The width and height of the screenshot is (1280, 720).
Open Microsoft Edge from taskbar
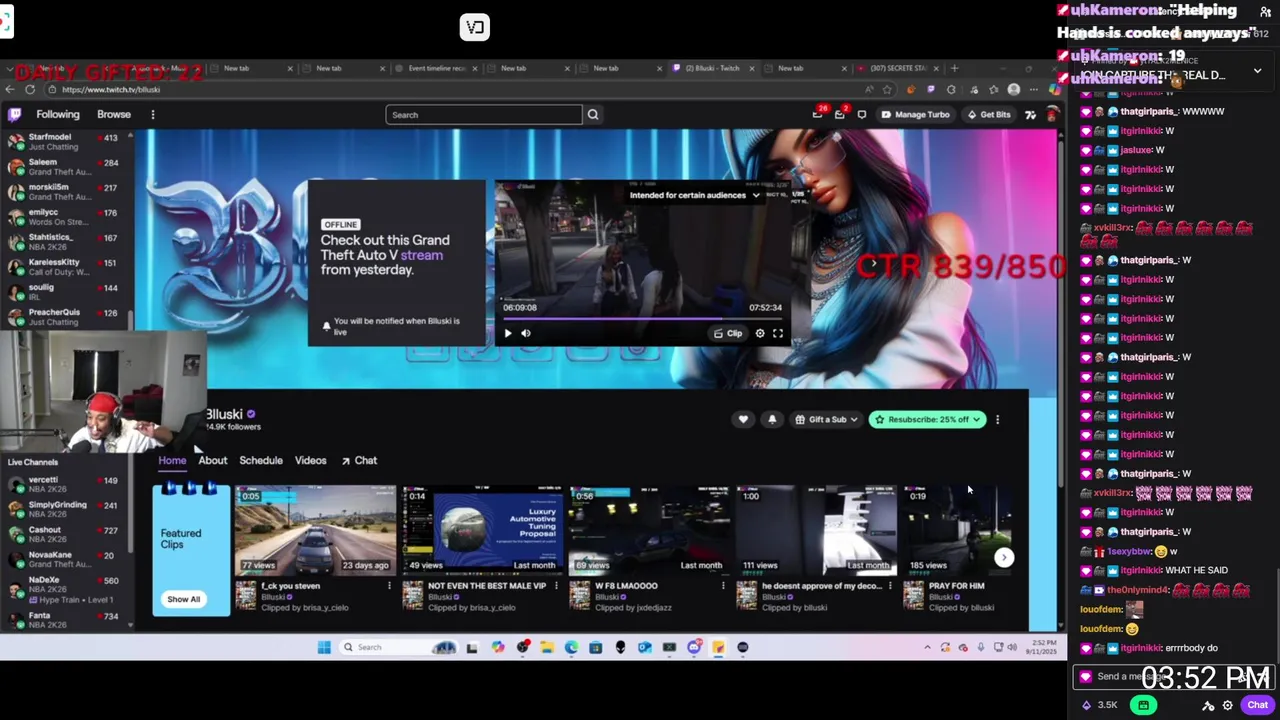(571, 647)
